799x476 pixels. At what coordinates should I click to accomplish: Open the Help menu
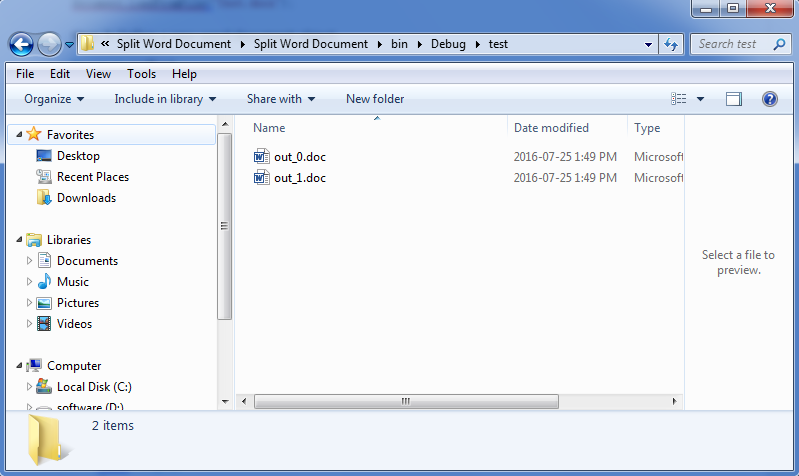[184, 74]
